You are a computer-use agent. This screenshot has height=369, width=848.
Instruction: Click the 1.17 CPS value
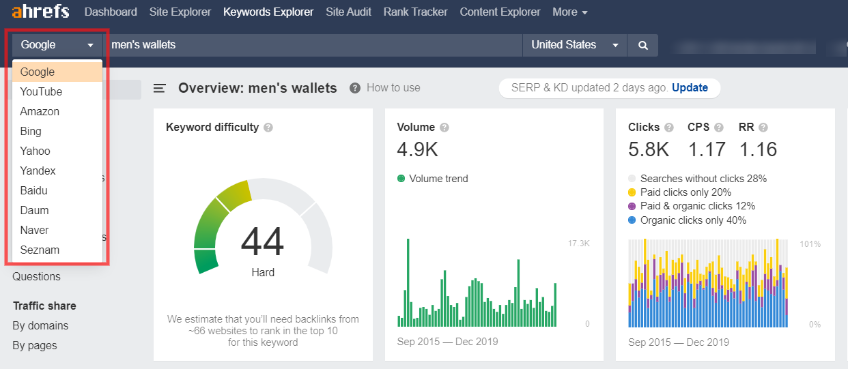click(x=706, y=150)
